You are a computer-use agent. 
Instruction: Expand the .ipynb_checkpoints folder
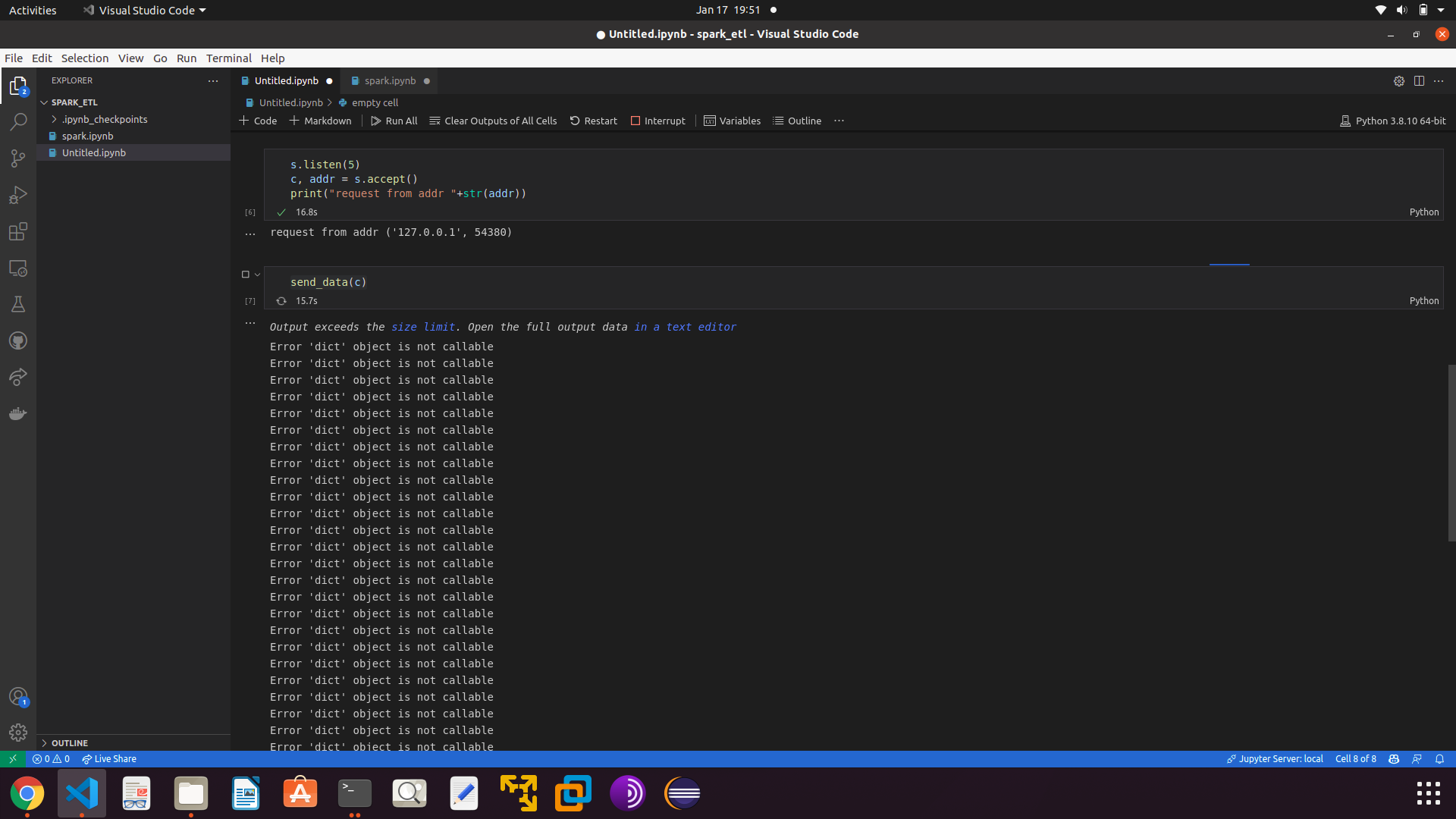pyautogui.click(x=105, y=120)
